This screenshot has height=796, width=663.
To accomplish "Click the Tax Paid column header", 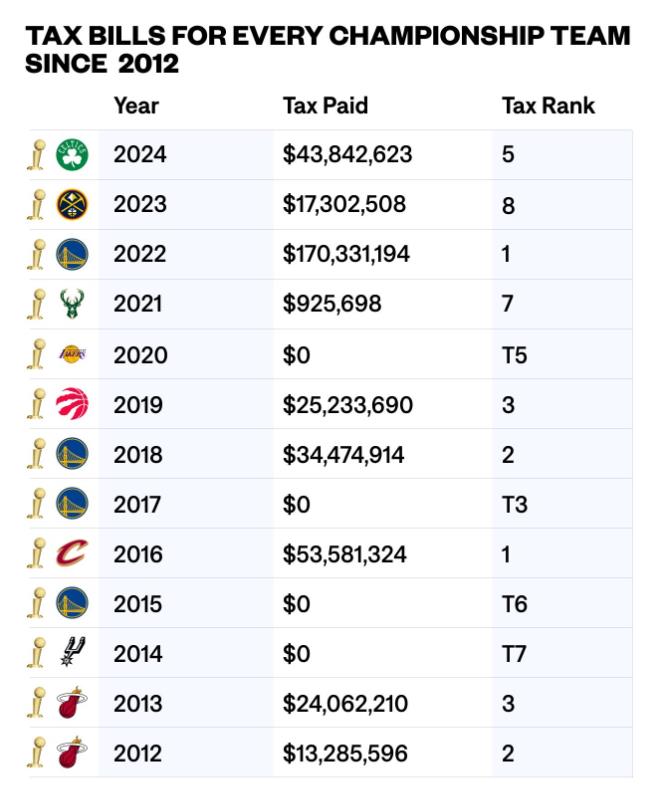I will point(325,106).
